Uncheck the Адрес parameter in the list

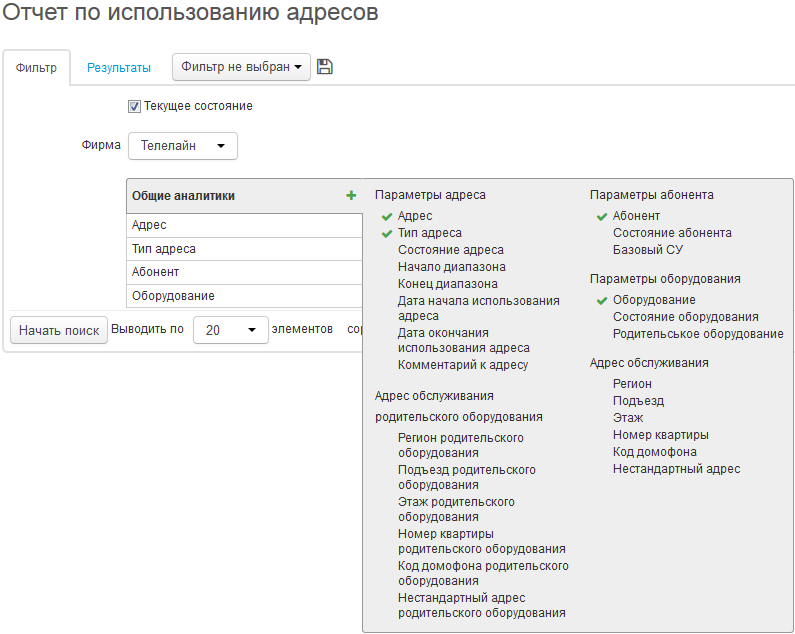pos(415,216)
